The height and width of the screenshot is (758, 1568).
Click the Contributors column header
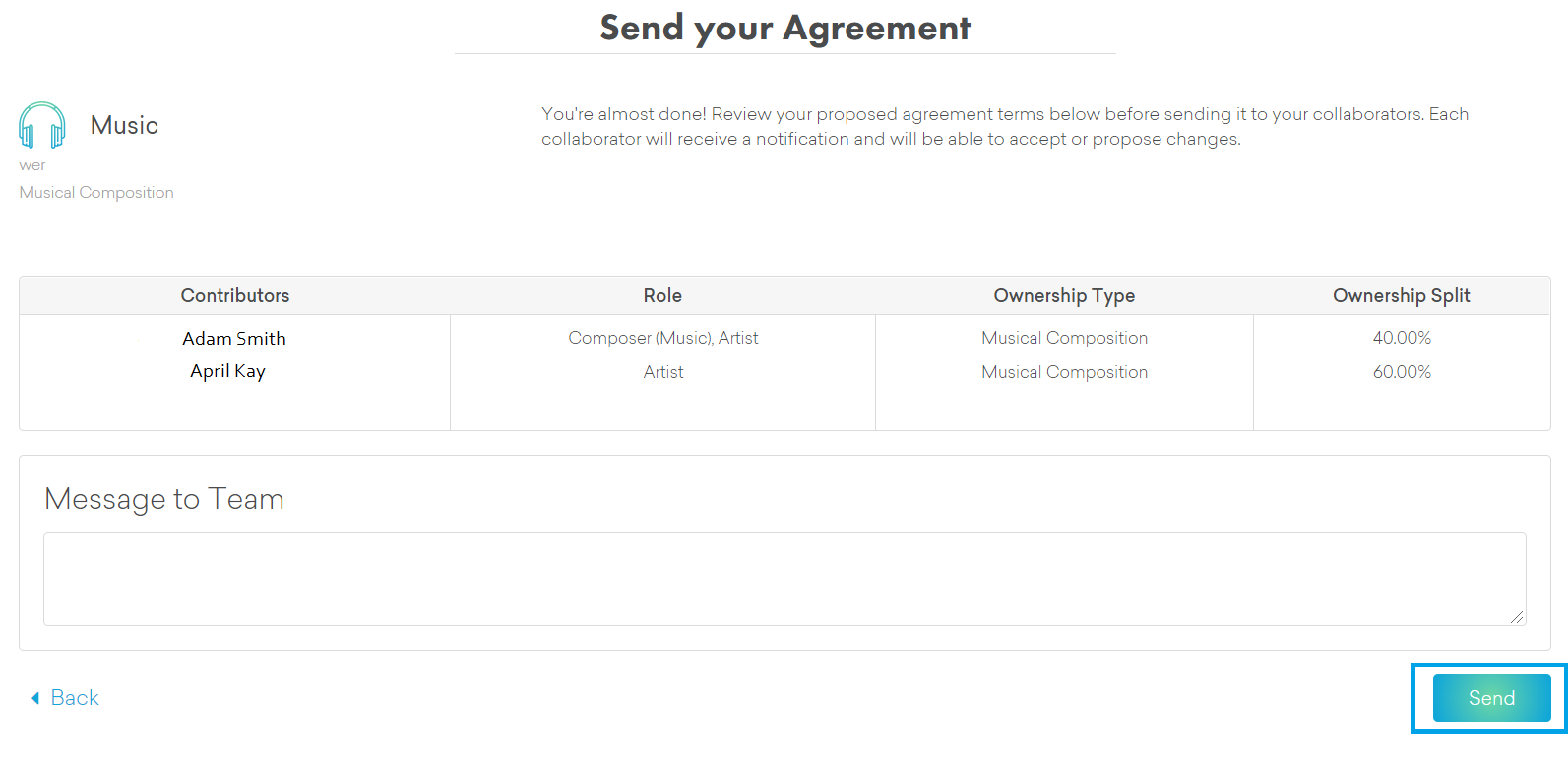[x=235, y=295]
